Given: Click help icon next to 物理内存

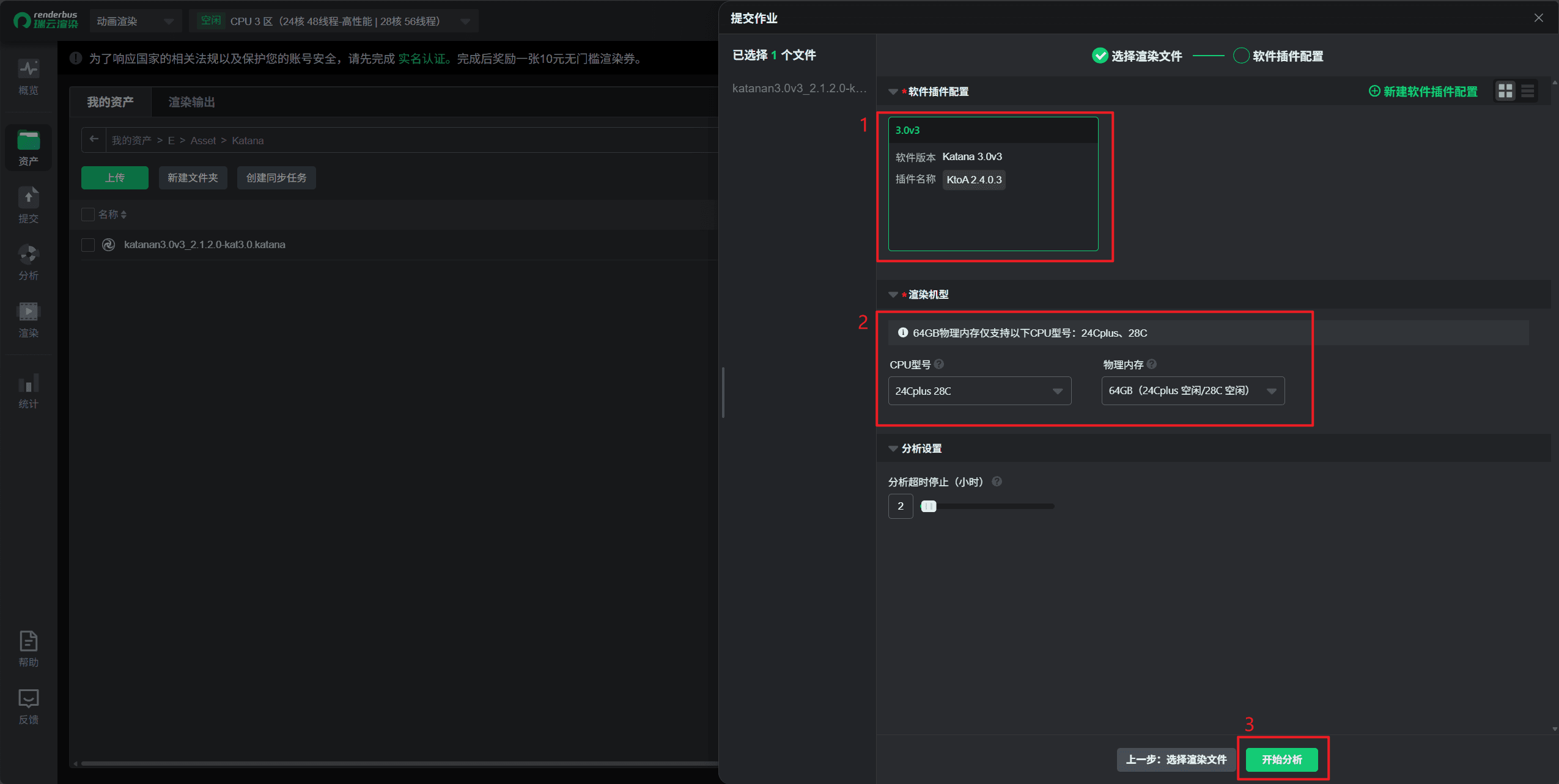Looking at the screenshot, I should pos(1152,364).
